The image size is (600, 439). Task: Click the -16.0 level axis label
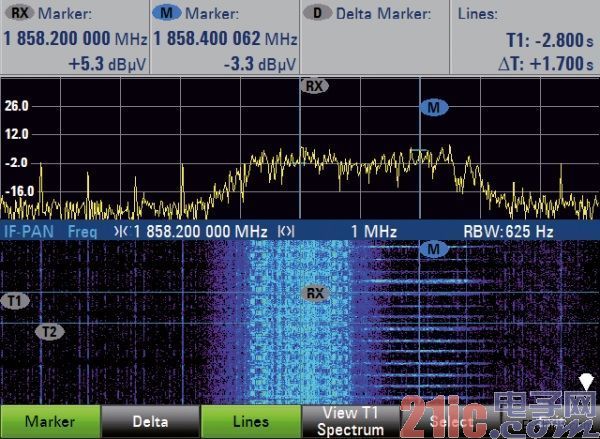(x=20, y=191)
